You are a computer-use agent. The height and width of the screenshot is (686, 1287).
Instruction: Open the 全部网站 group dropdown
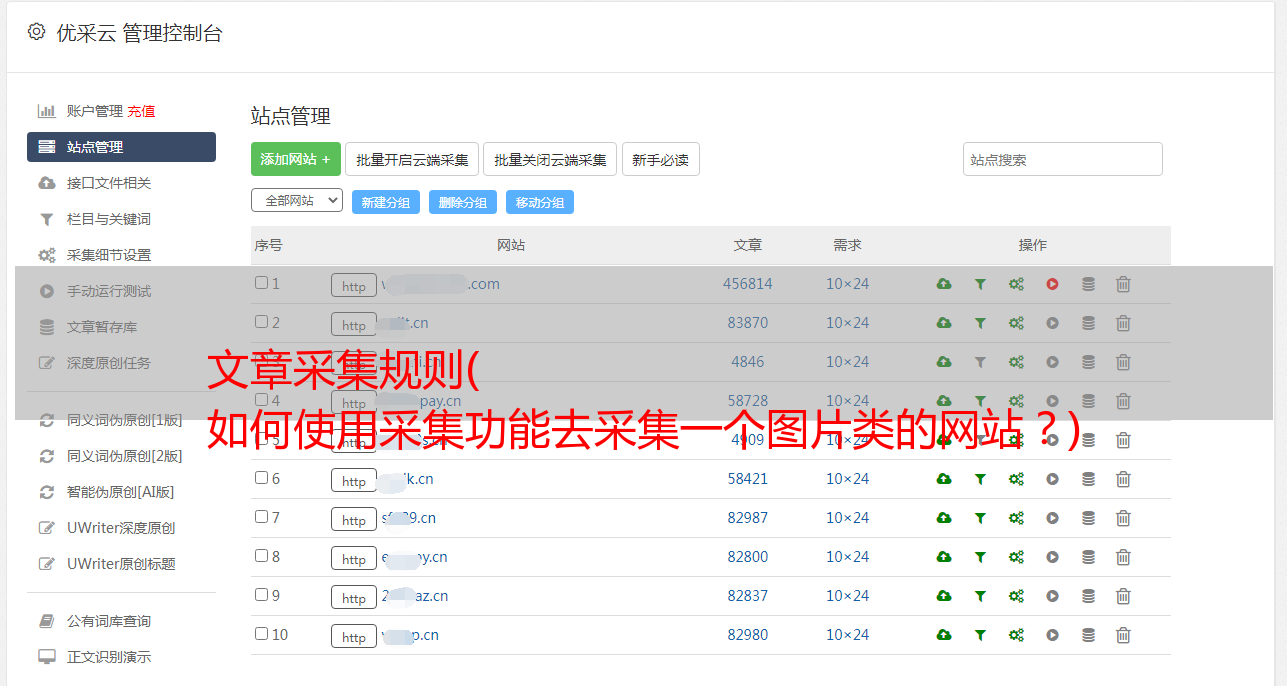point(296,201)
